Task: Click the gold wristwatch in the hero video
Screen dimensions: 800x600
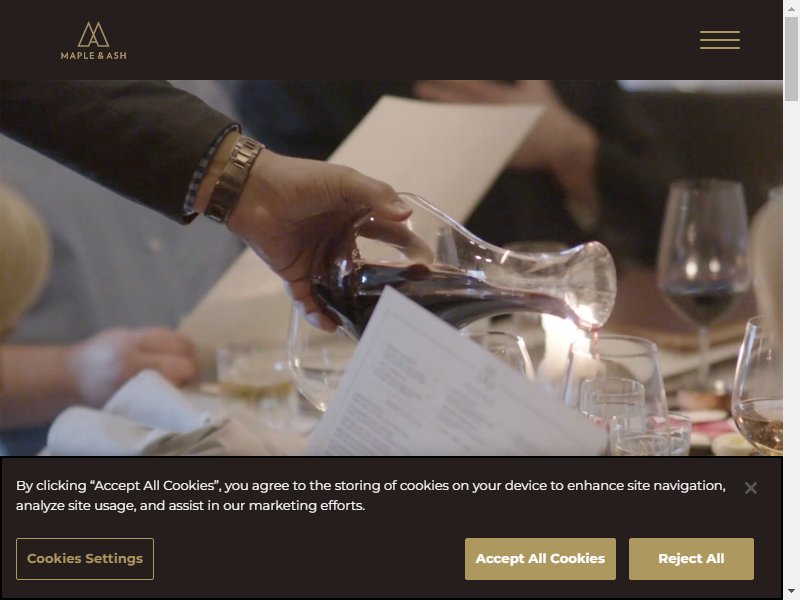Action: coord(234,179)
